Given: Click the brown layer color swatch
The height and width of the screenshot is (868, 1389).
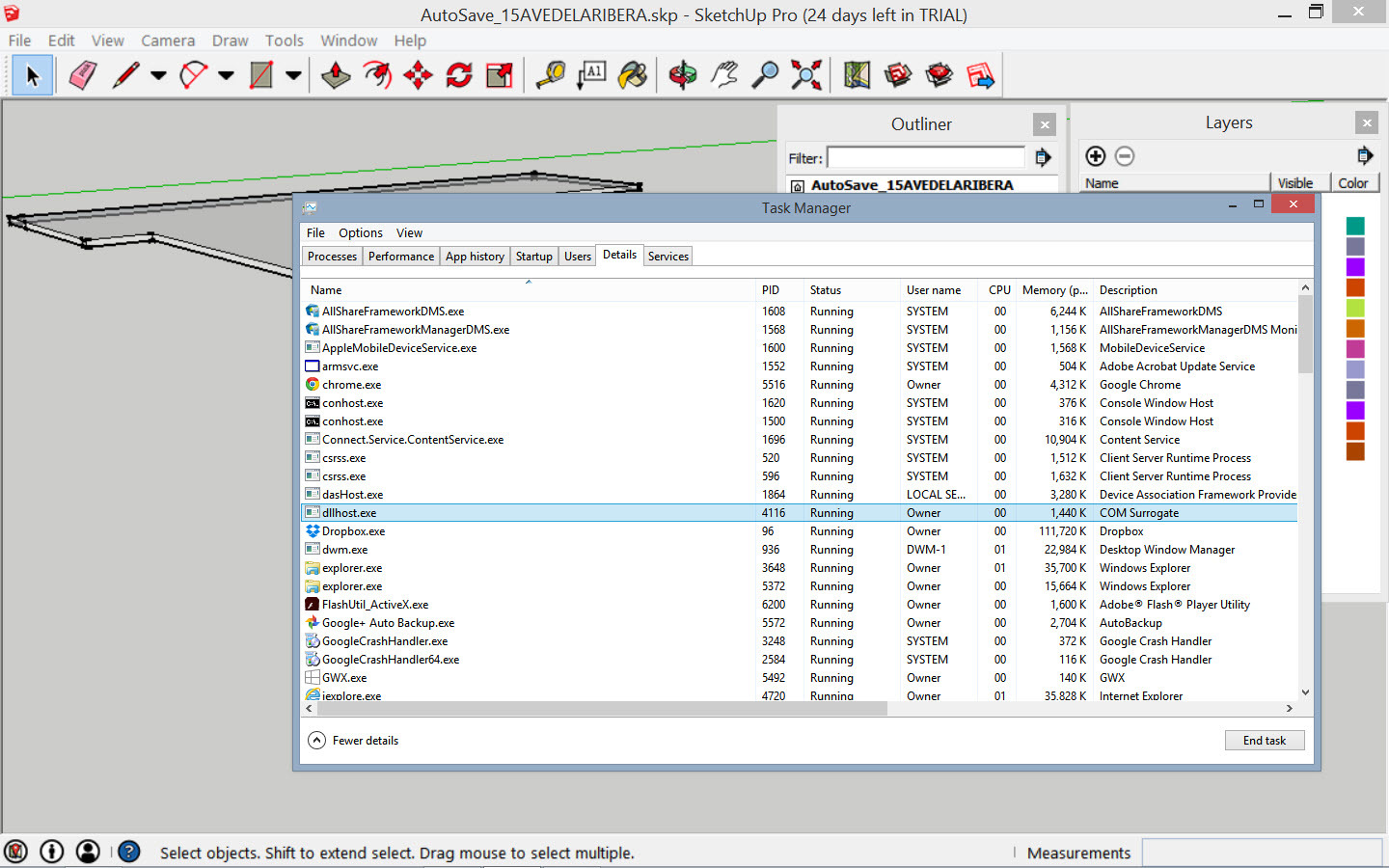Looking at the screenshot, I should 1355,451.
